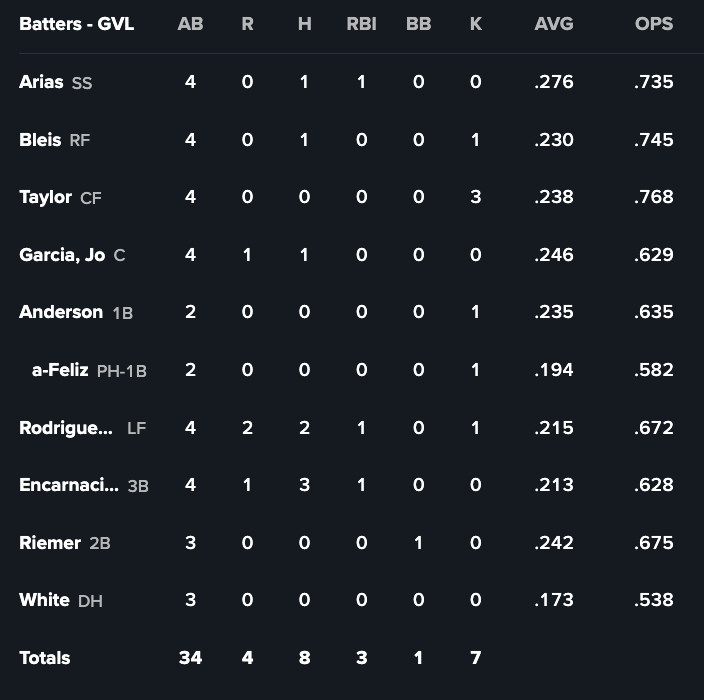The height and width of the screenshot is (700, 704).
Task: Select Taylor in the batters list
Action: pyautogui.click(x=45, y=197)
